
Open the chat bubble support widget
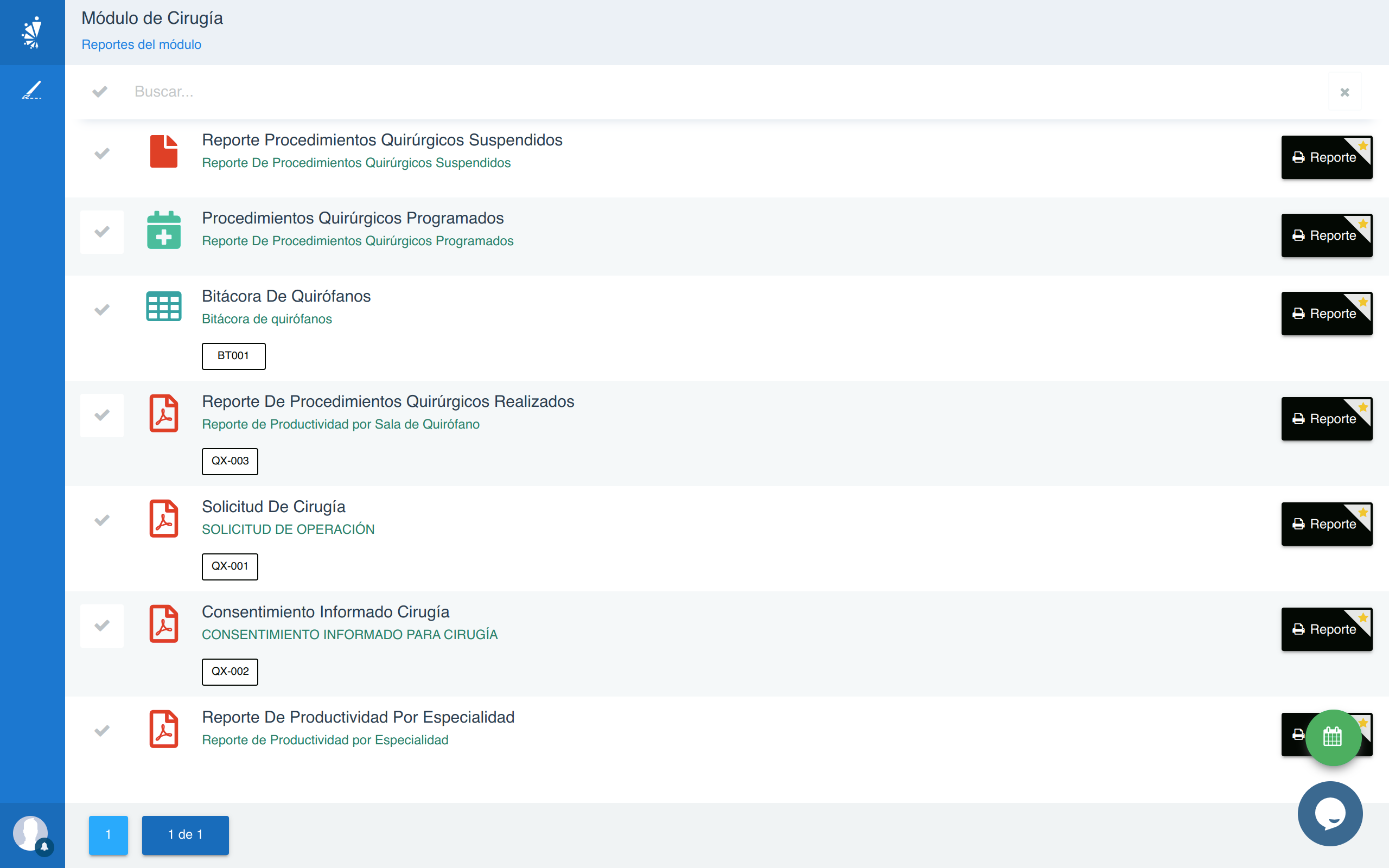click(1330, 813)
